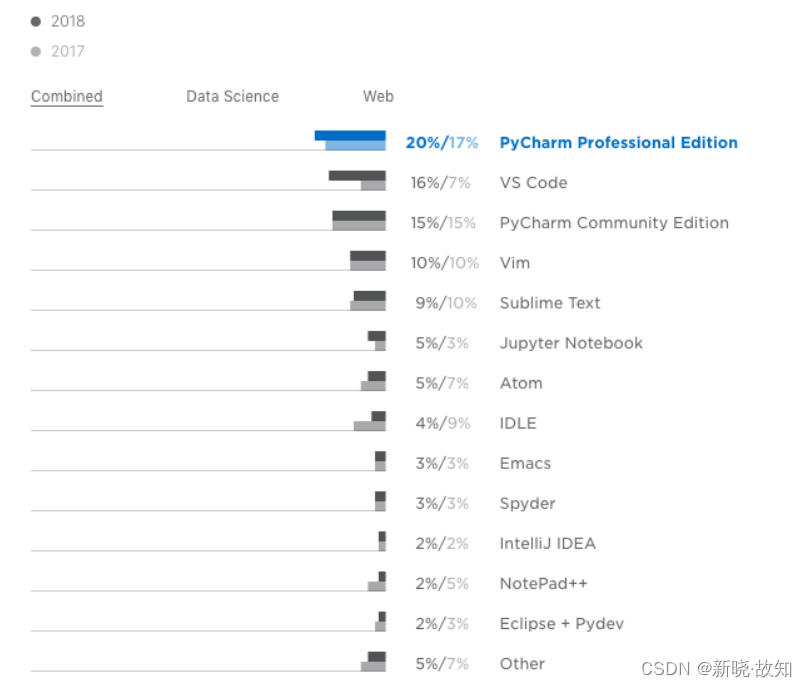This screenshot has width=807, height=687.
Task: Click the PyCharm Professional Edition label
Action: click(x=619, y=143)
